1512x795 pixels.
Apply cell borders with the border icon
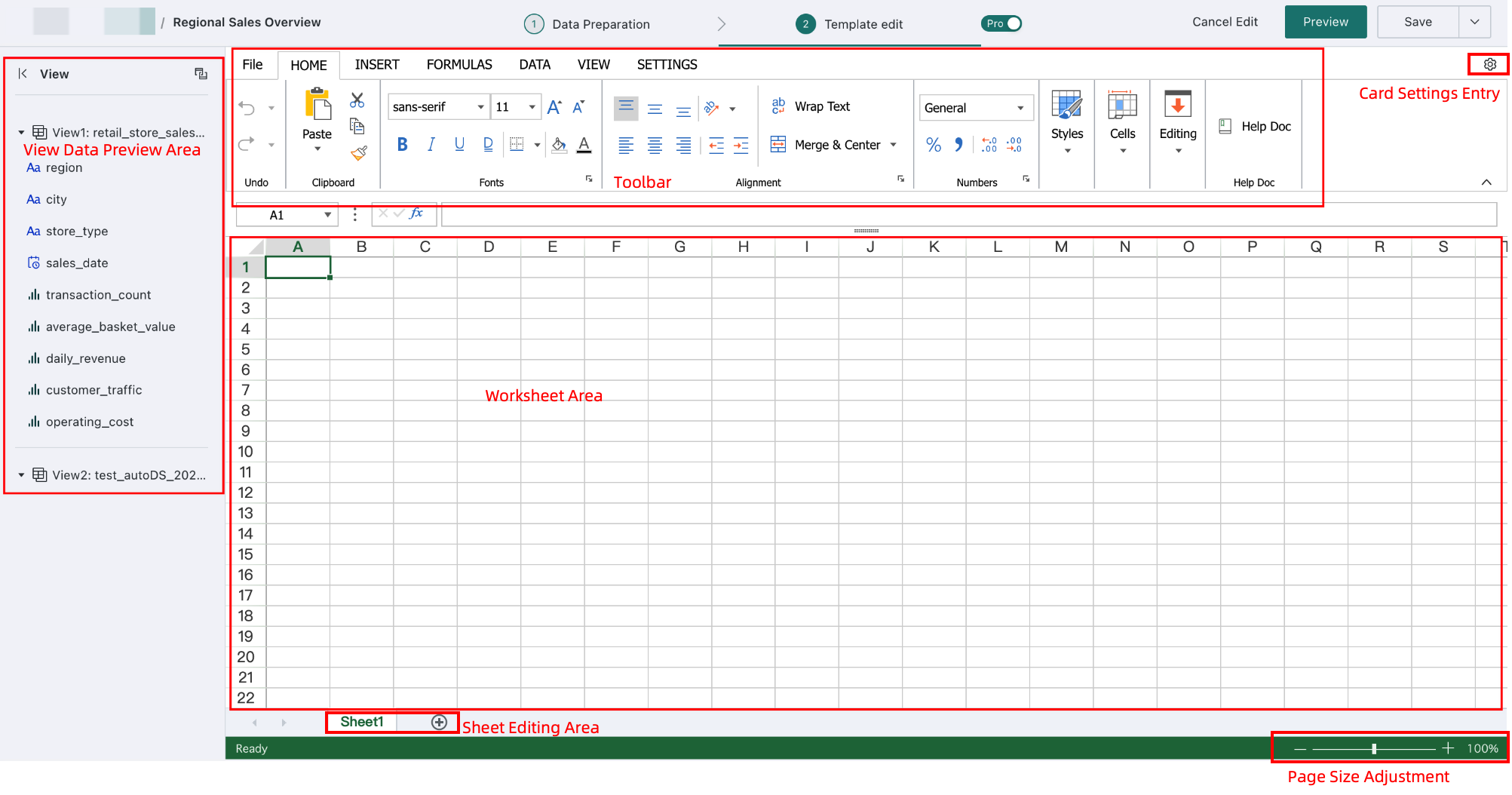(517, 144)
